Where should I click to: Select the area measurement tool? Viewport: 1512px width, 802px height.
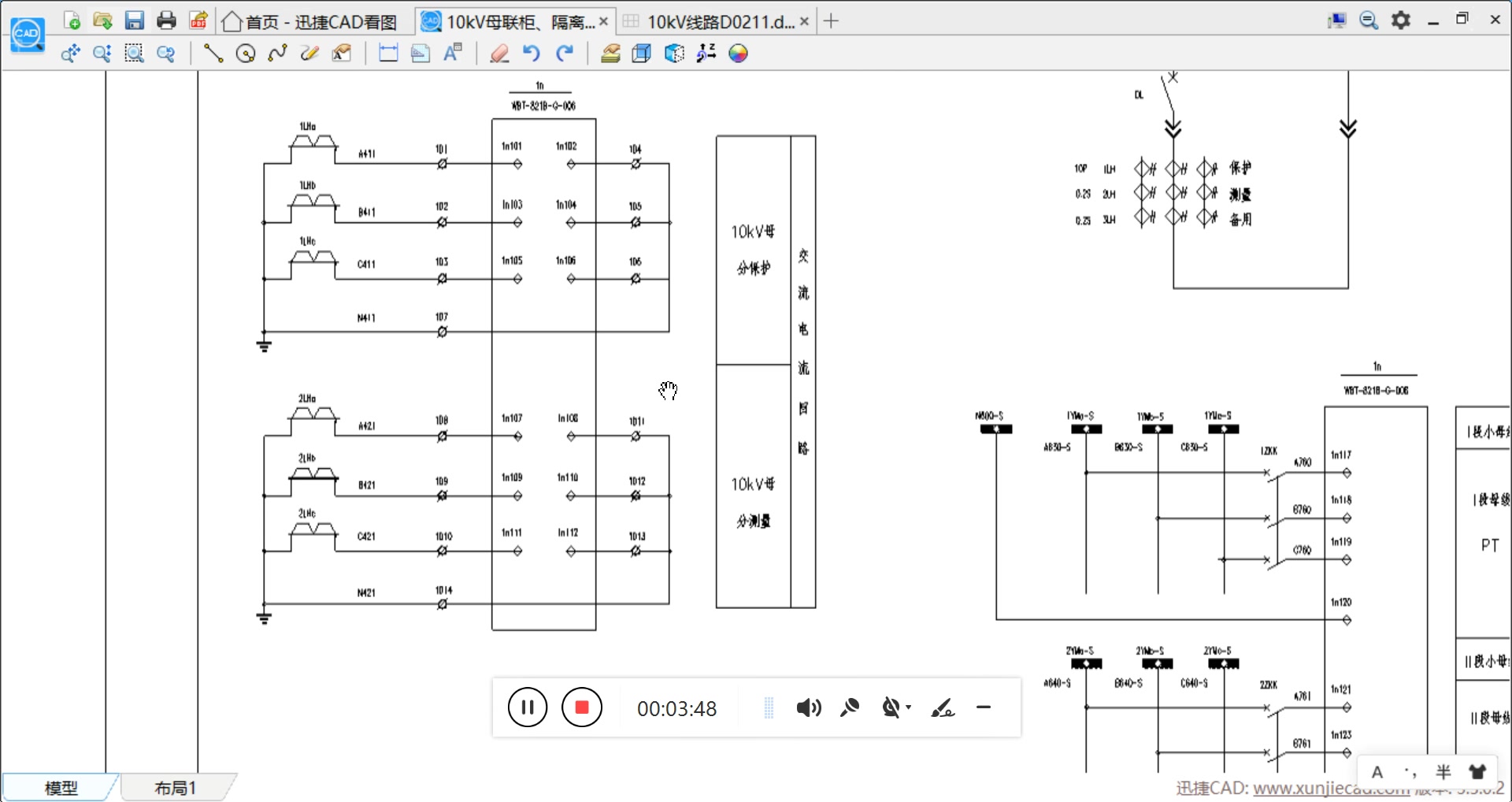click(x=421, y=54)
